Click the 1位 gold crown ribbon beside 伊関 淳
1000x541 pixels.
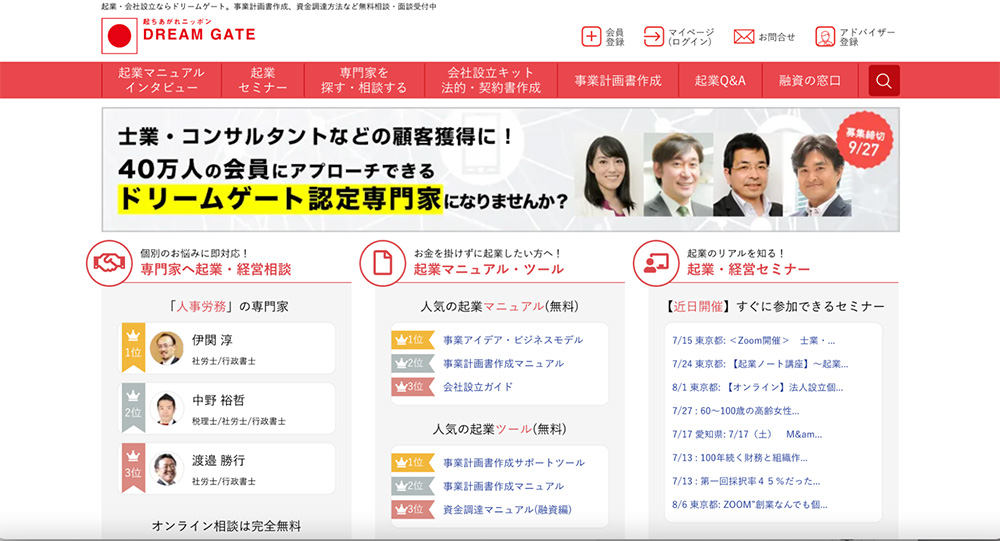pos(133,347)
